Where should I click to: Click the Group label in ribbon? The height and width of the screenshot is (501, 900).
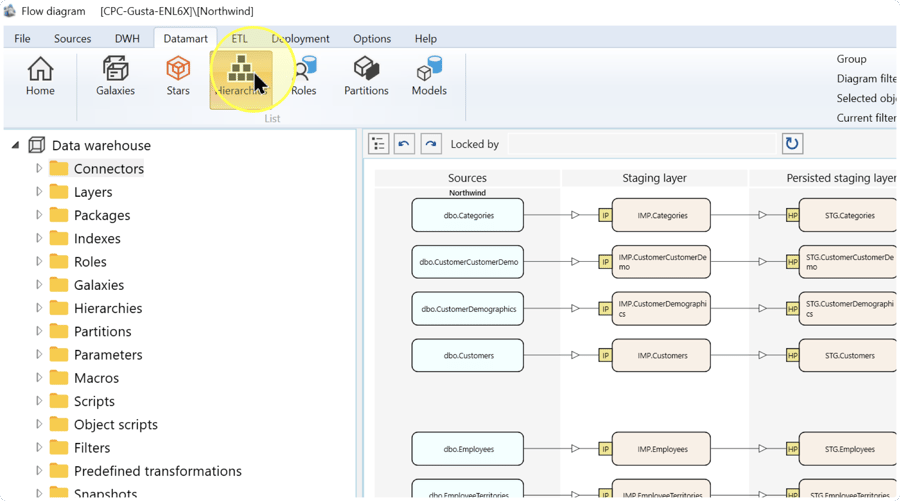click(x=851, y=59)
